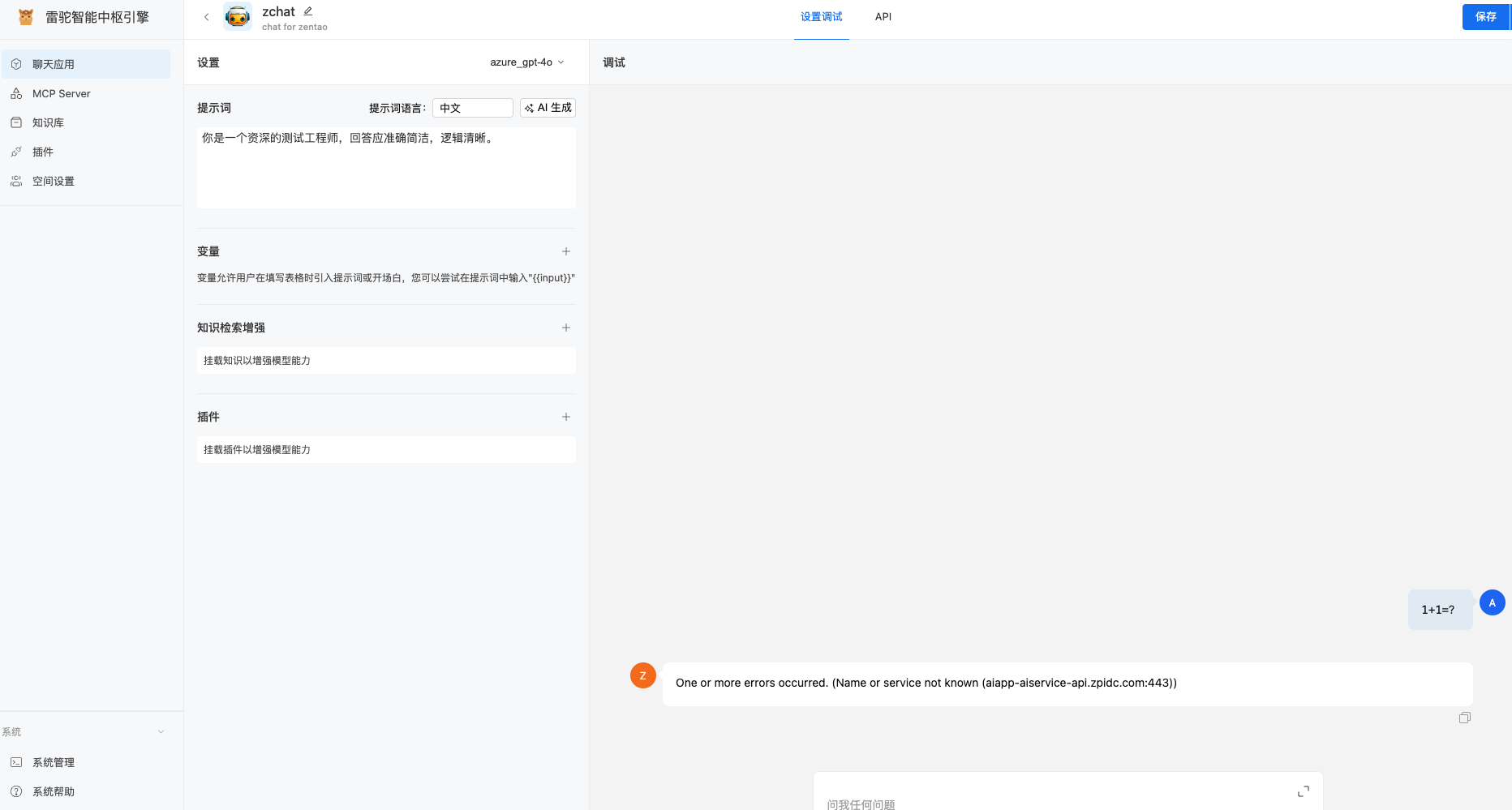Click the 挂载插件以增强模型能力 placeholder box

[386, 450]
